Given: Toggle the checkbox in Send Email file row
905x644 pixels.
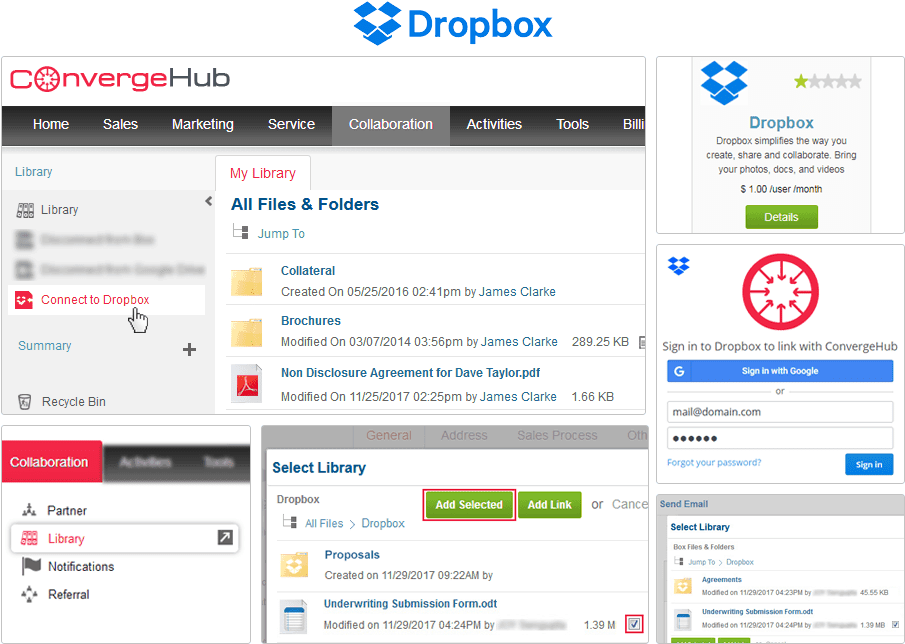Looking at the screenshot, I should pyautogui.click(x=895, y=624).
